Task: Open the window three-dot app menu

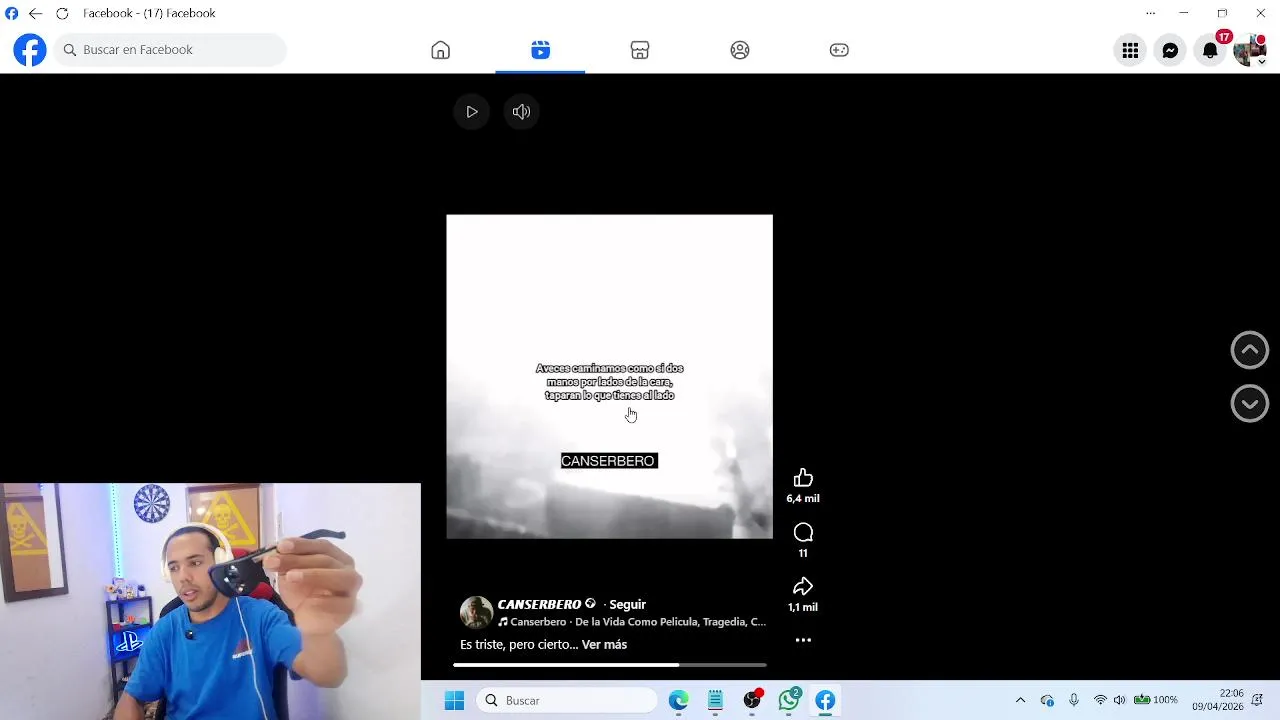Action: click(x=1150, y=13)
